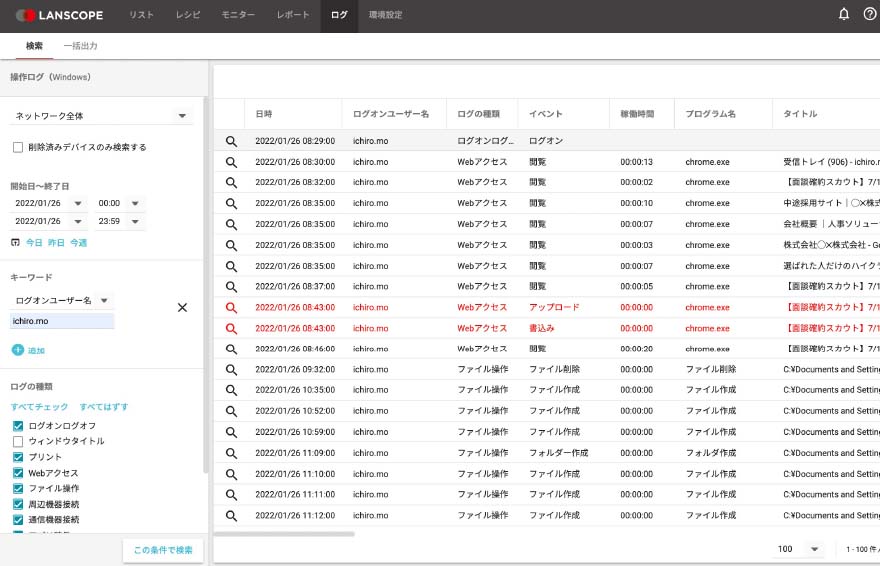
Task: Click the LANSCOPE logo
Action: pyautogui.click(x=59, y=15)
